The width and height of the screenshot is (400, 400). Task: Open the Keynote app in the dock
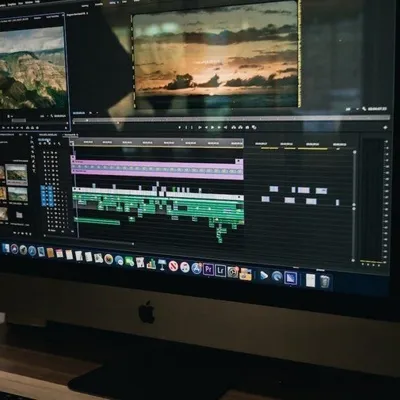click(x=162, y=265)
